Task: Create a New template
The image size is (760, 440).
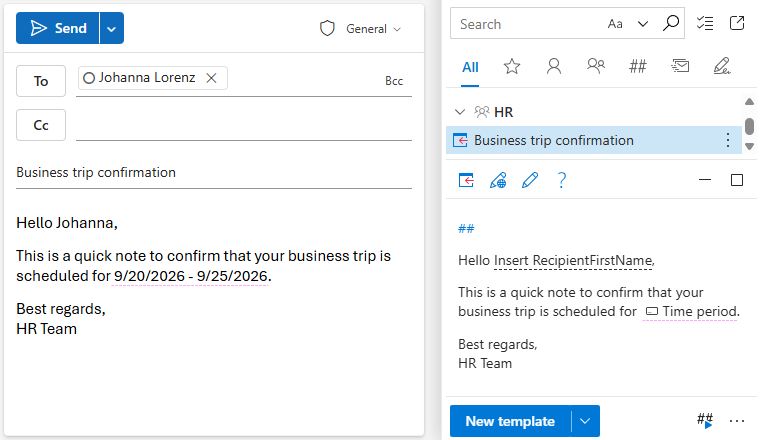Action: pos(510,421)
